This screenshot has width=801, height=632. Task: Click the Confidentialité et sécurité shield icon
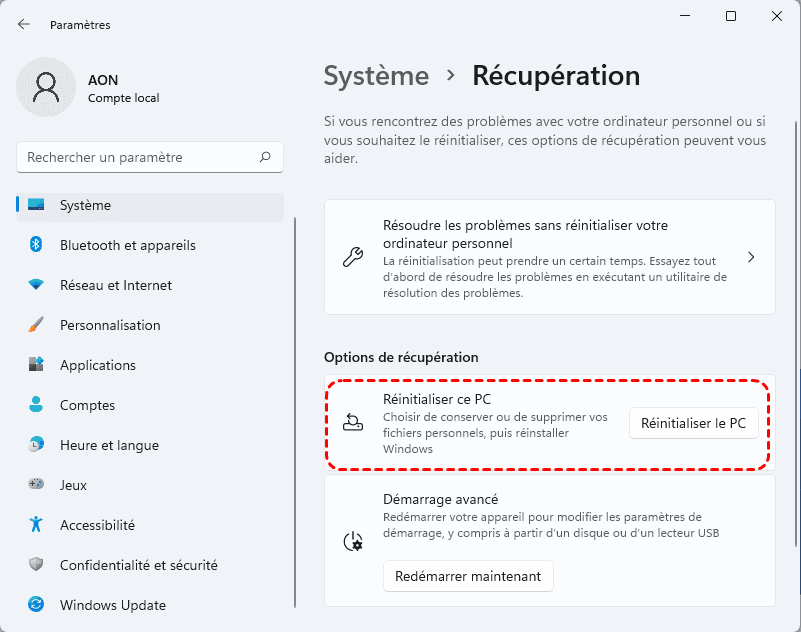[x=36, y=565]
